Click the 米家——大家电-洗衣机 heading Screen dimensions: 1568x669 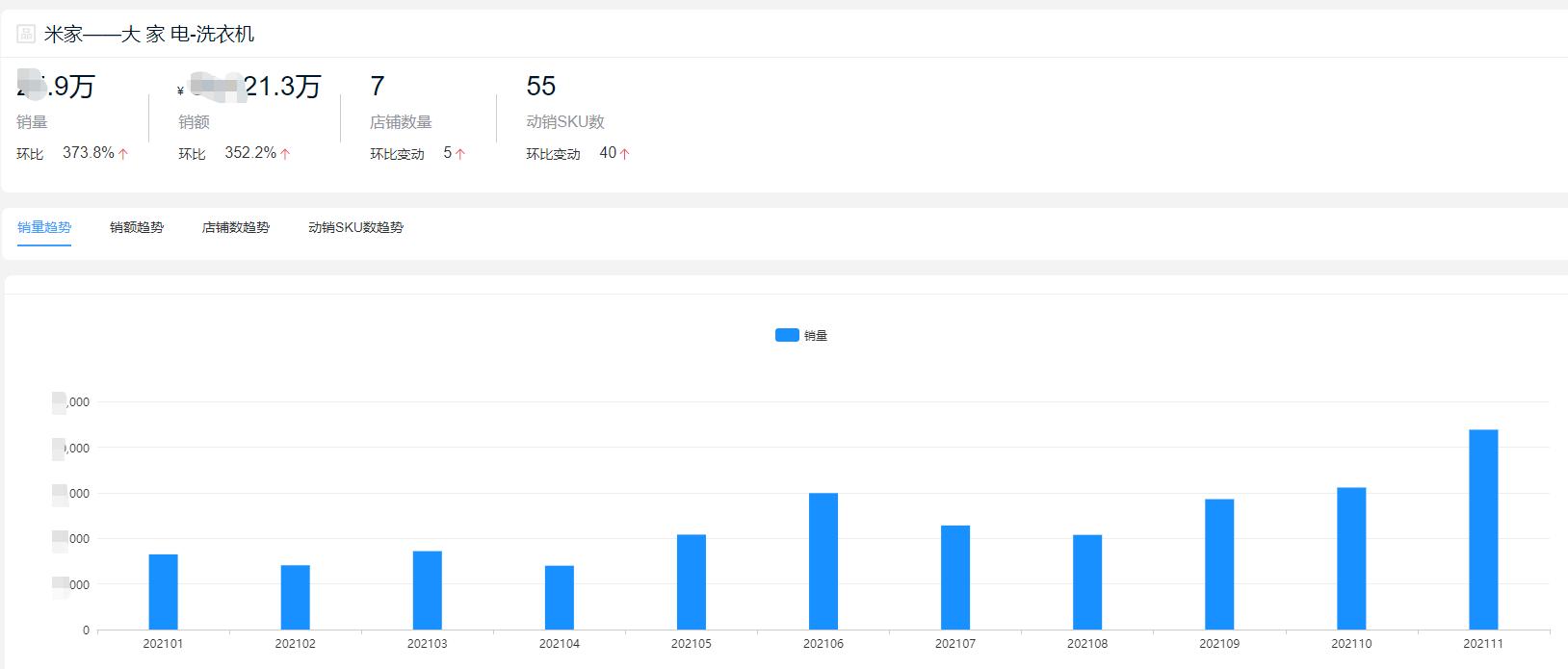149,35
